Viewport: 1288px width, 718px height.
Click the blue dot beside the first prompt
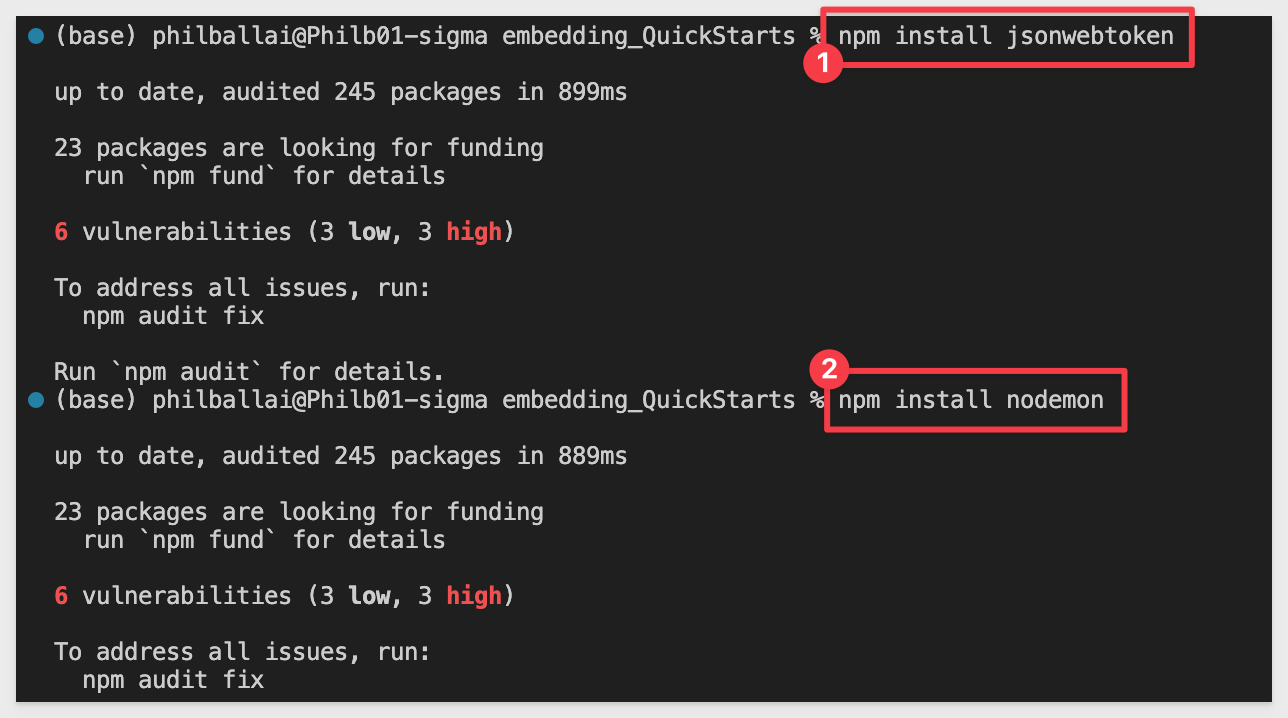37,36
